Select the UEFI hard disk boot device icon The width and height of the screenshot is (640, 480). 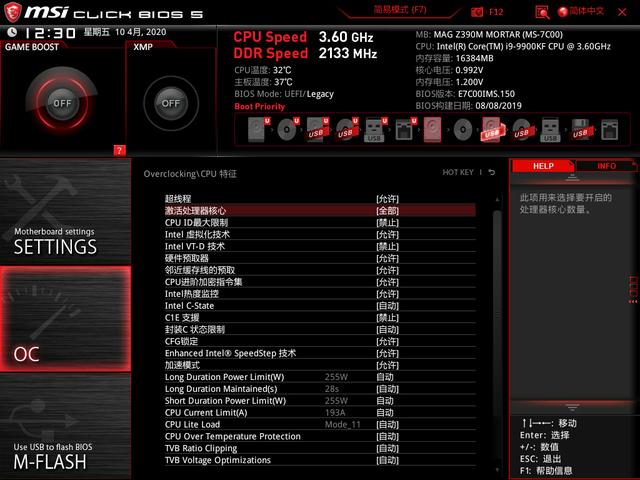pos(259,130)
